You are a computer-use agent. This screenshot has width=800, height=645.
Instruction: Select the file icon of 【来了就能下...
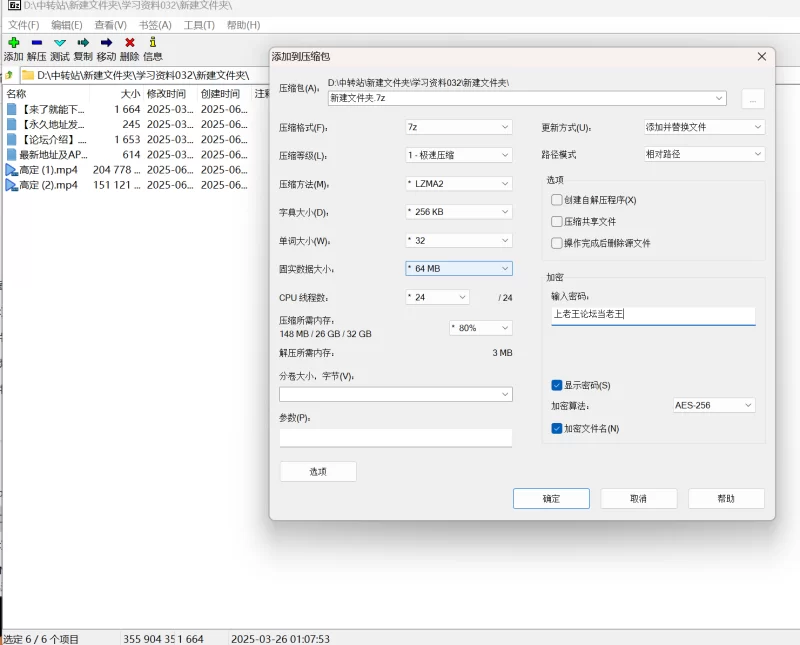(x=11, y=109)
